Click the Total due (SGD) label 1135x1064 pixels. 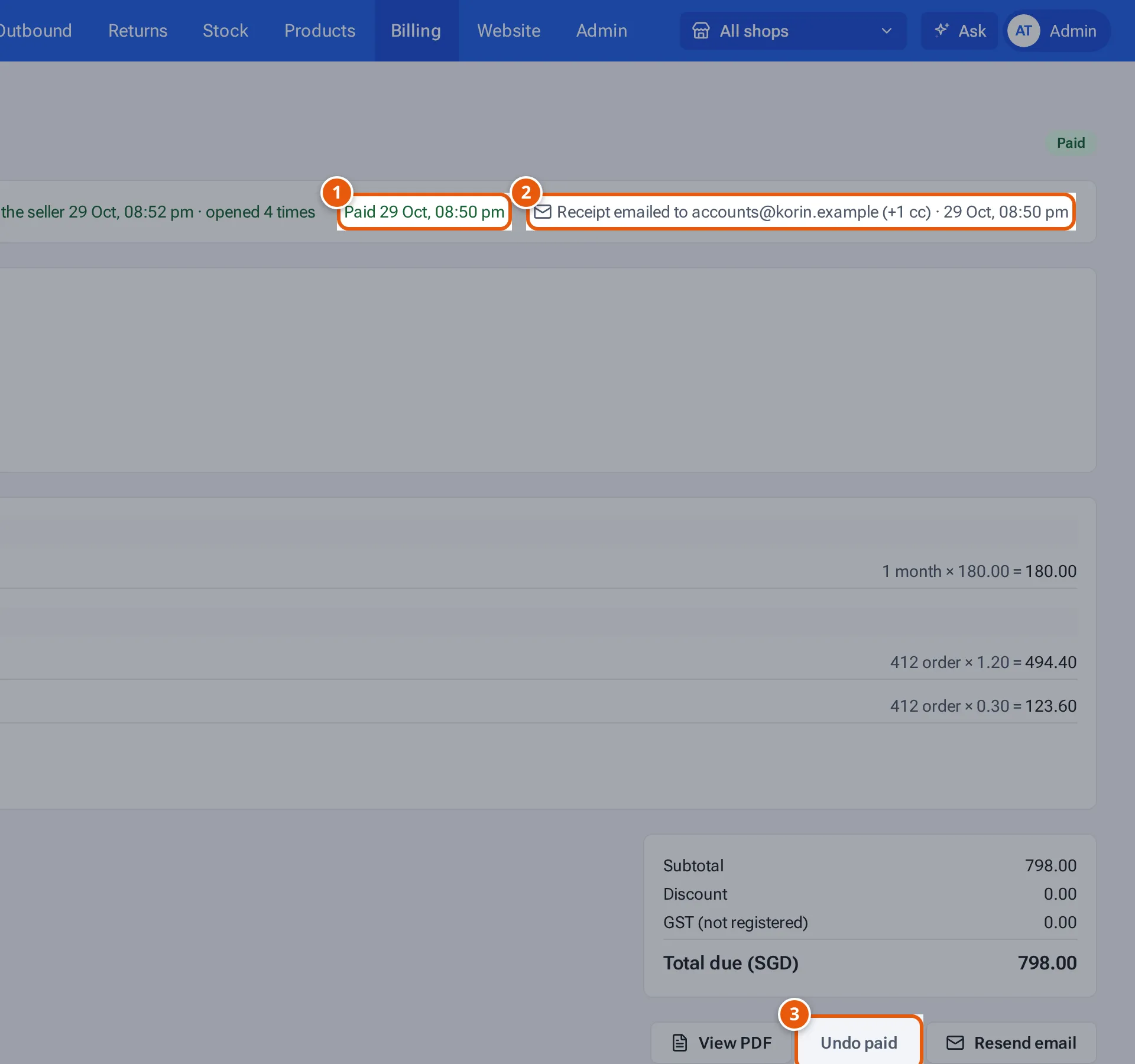(x=731, y=963)
